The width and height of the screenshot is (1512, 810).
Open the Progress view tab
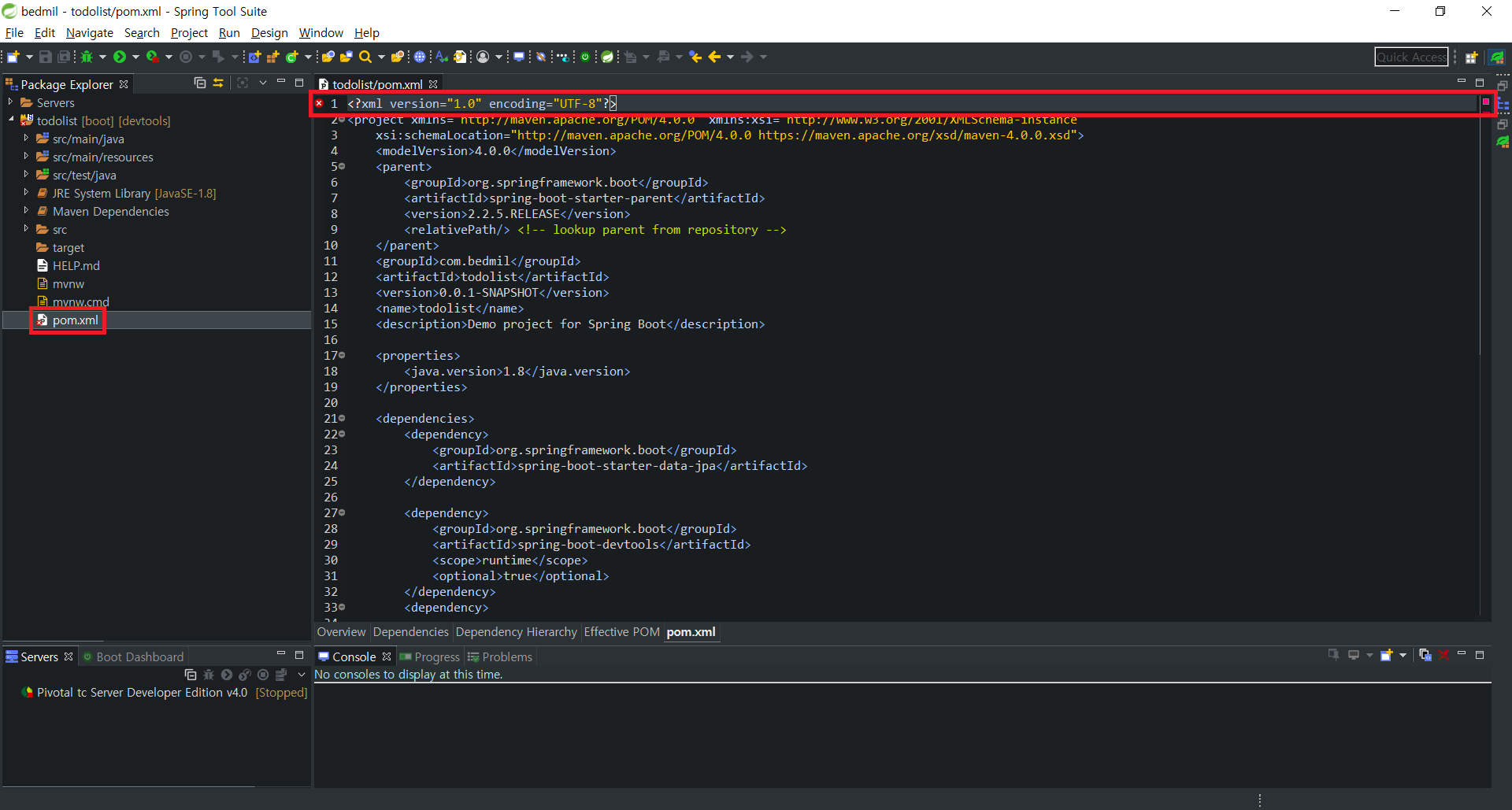(x=429, y=657)
